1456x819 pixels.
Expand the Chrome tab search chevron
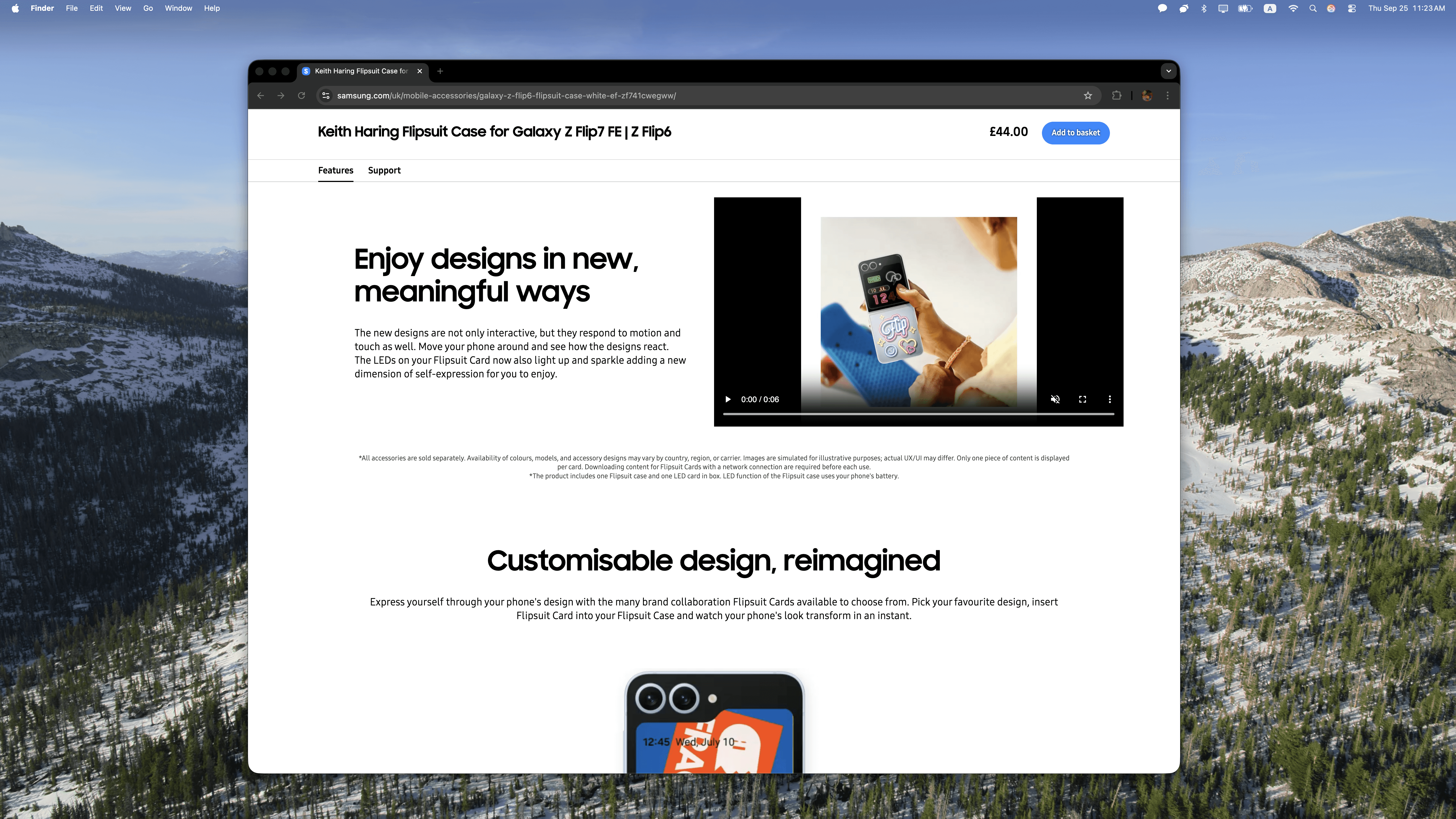tap(1168, 71)
